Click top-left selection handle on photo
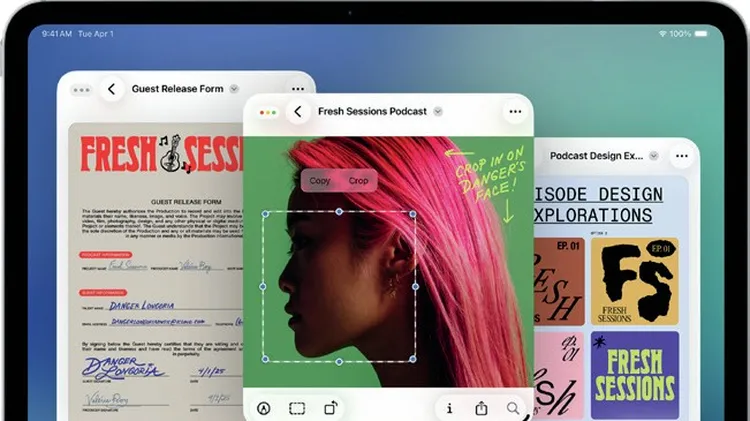The height and width of the screenshot is (421, 750). [265, 214]
